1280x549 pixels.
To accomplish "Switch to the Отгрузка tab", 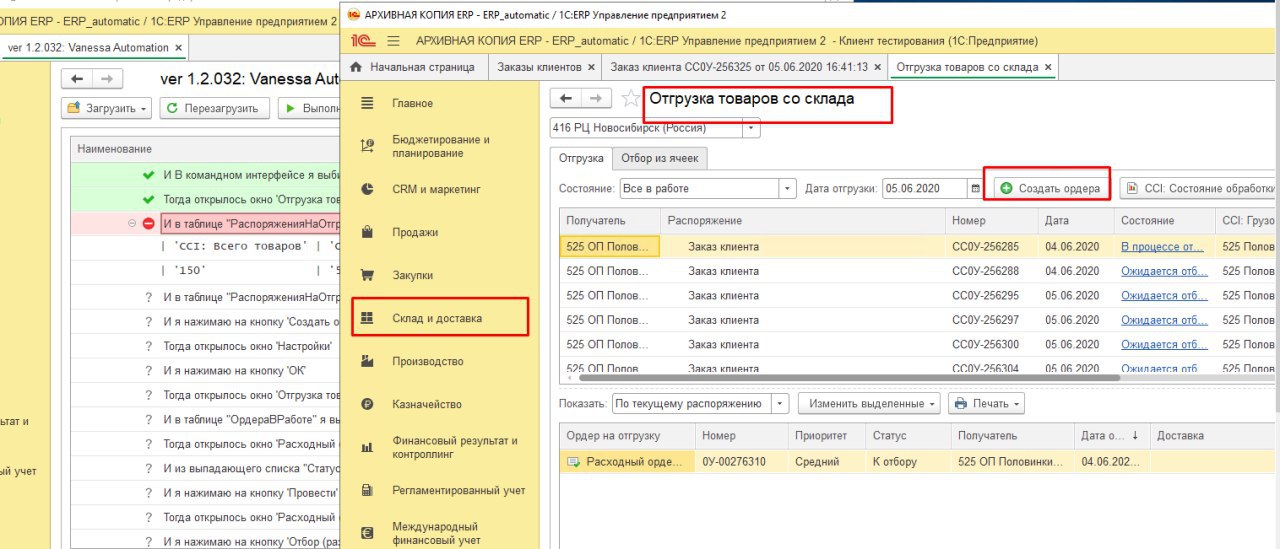I will pos(581,158).
